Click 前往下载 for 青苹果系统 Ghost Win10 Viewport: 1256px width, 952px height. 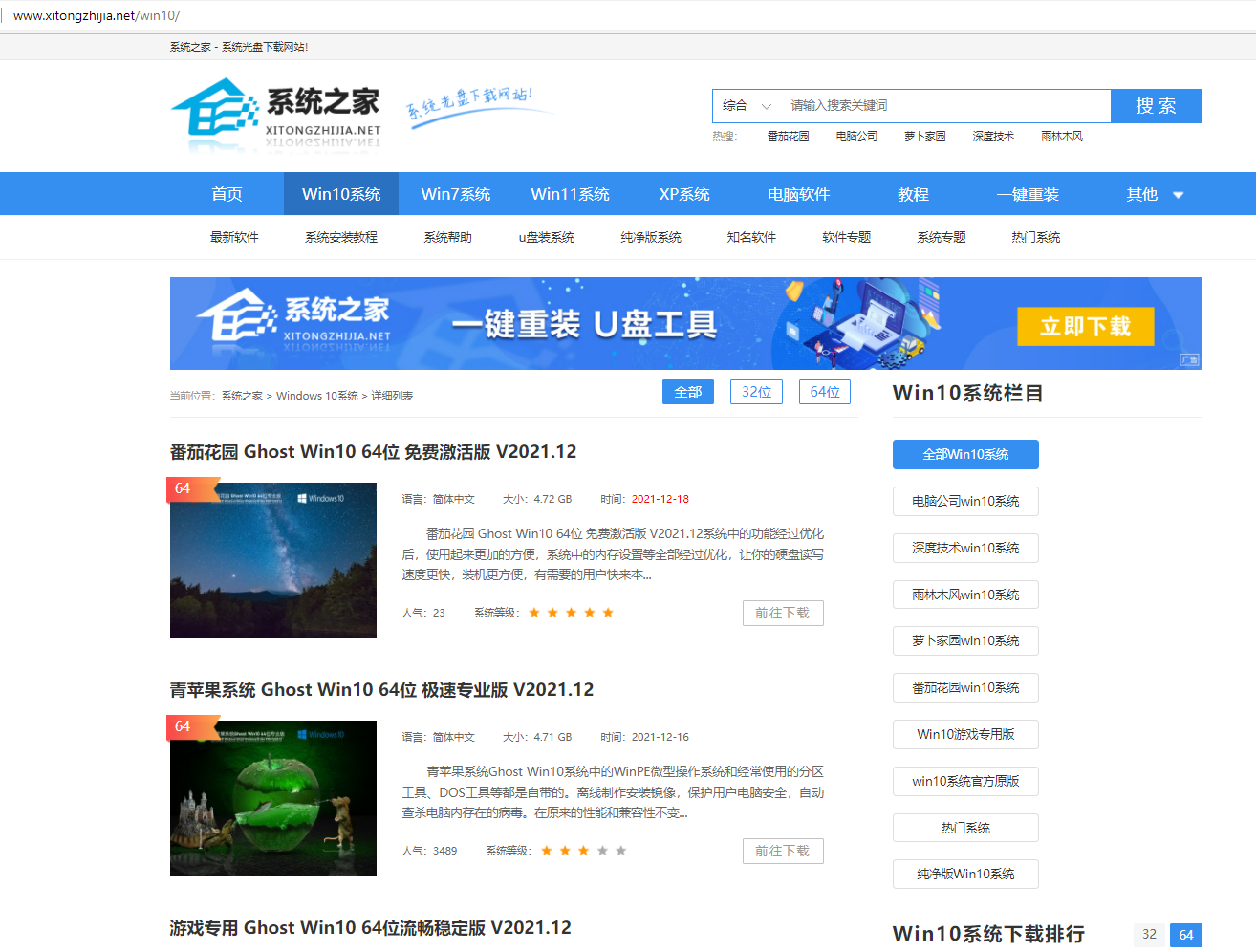(783, 851)
